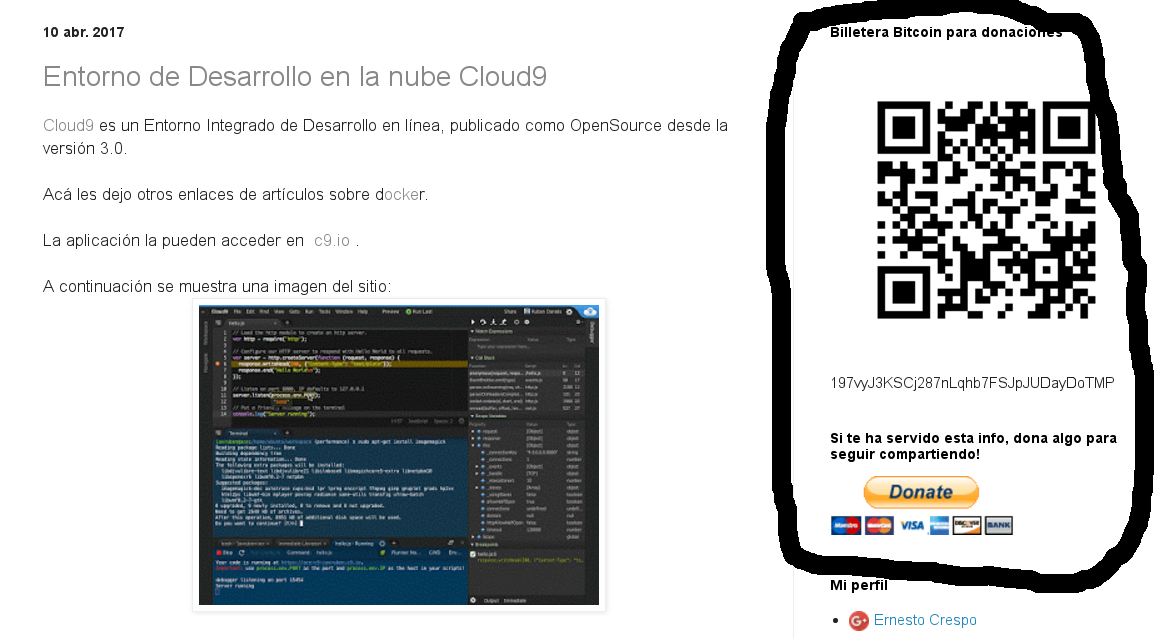Click the MasterCard payment icon

coord(879,525)
